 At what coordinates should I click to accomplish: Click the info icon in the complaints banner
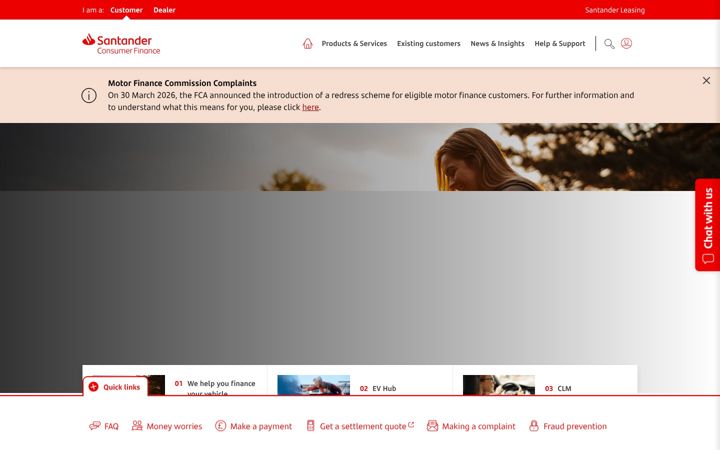tap(89, 96)
